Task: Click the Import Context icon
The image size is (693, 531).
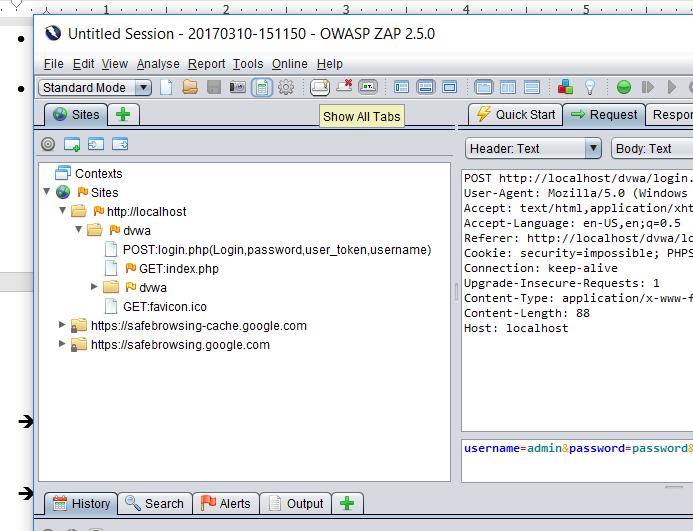Action: 96,144
